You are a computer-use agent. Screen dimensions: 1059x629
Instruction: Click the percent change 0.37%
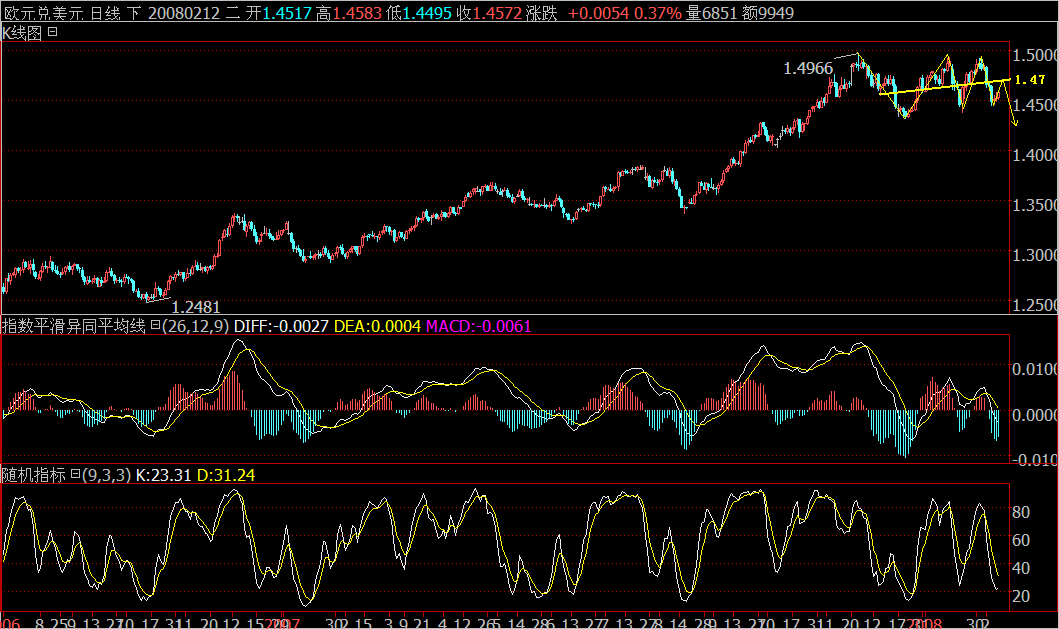658,13
